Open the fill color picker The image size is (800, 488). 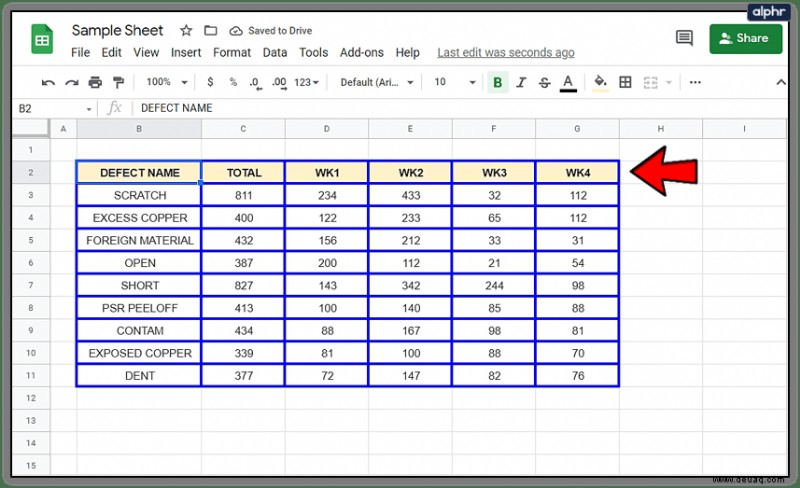click(x=601, y=83)
